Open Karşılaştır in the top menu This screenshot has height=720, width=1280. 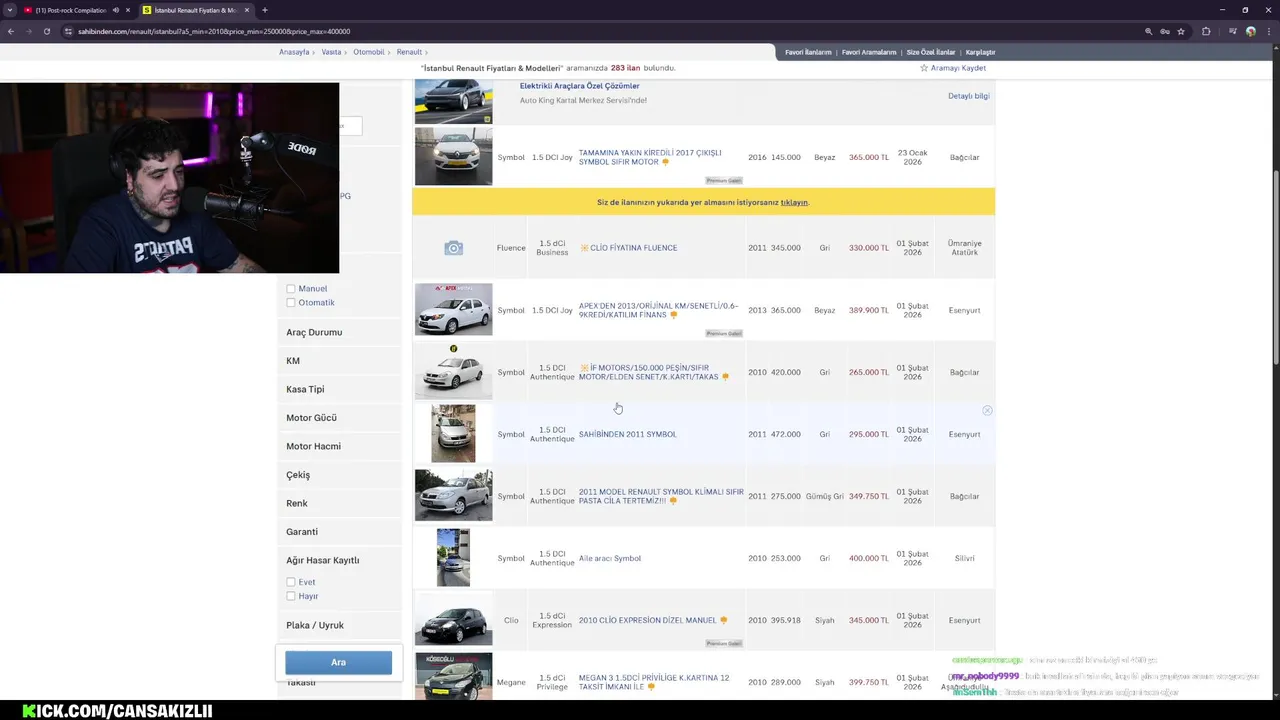coord(980,52)
